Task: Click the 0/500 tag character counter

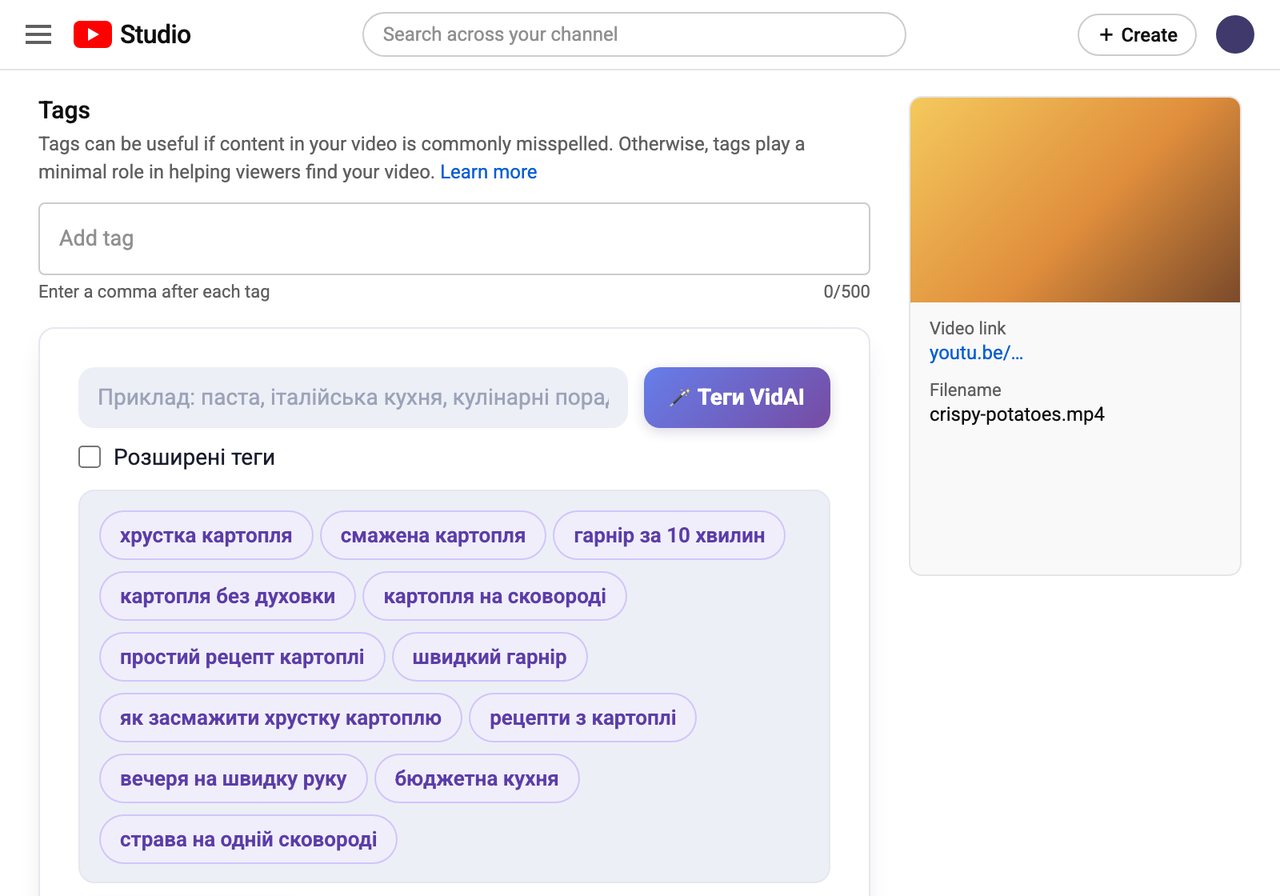Action: [x=846, y=292]
